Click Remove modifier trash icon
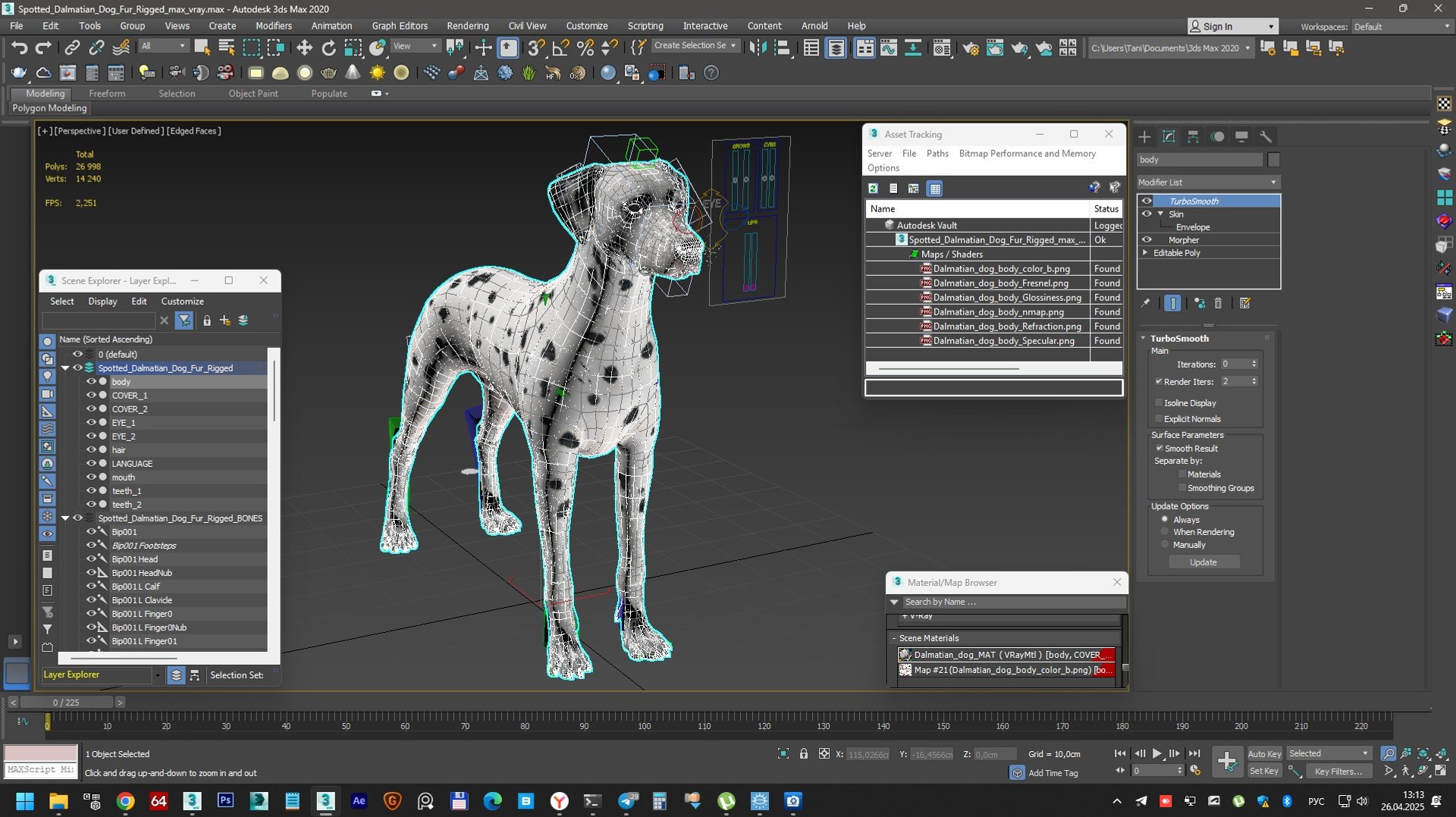The image size is (1456, 817). point(1218,303)
